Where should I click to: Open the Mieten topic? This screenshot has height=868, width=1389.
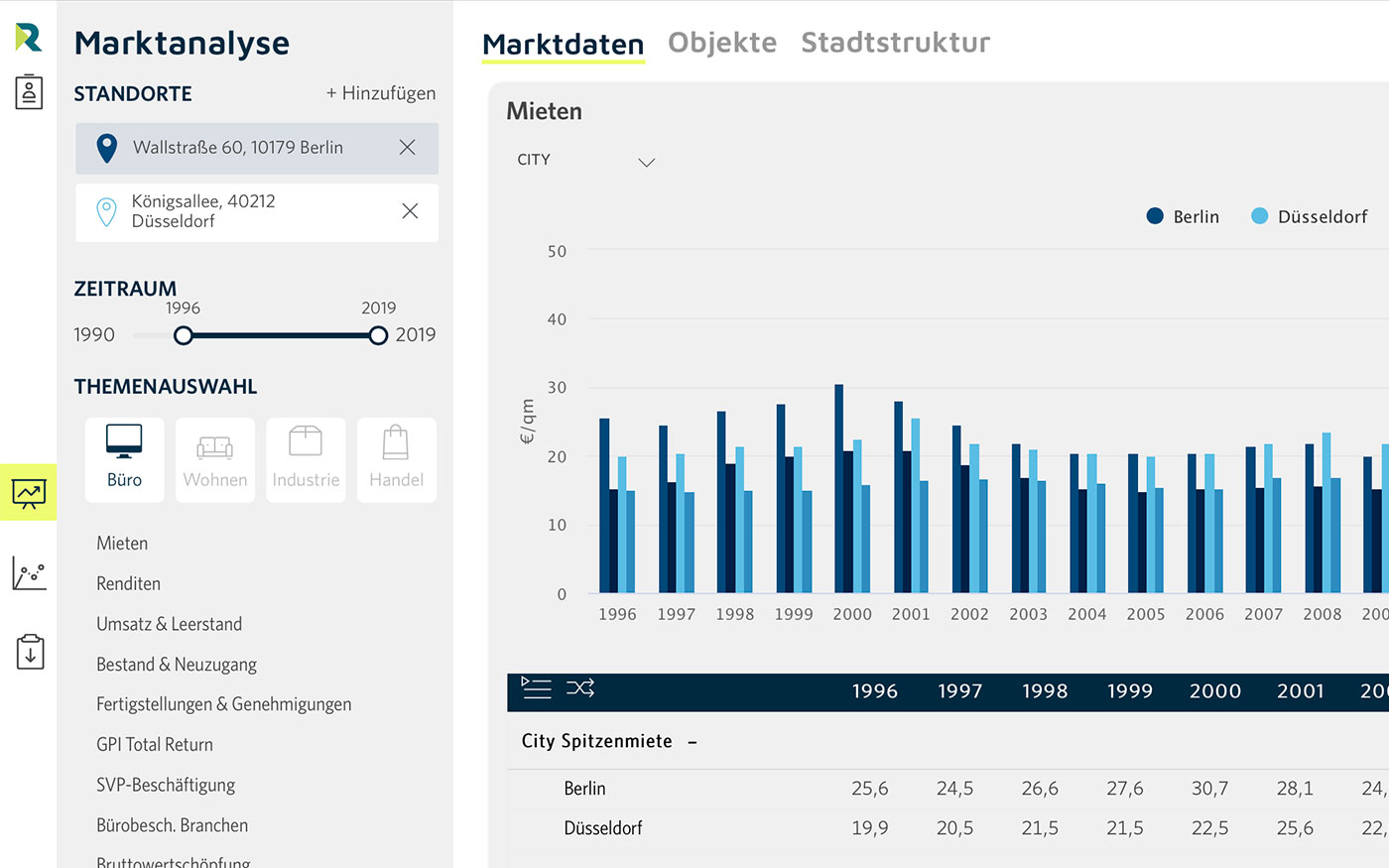click(122, 544)
